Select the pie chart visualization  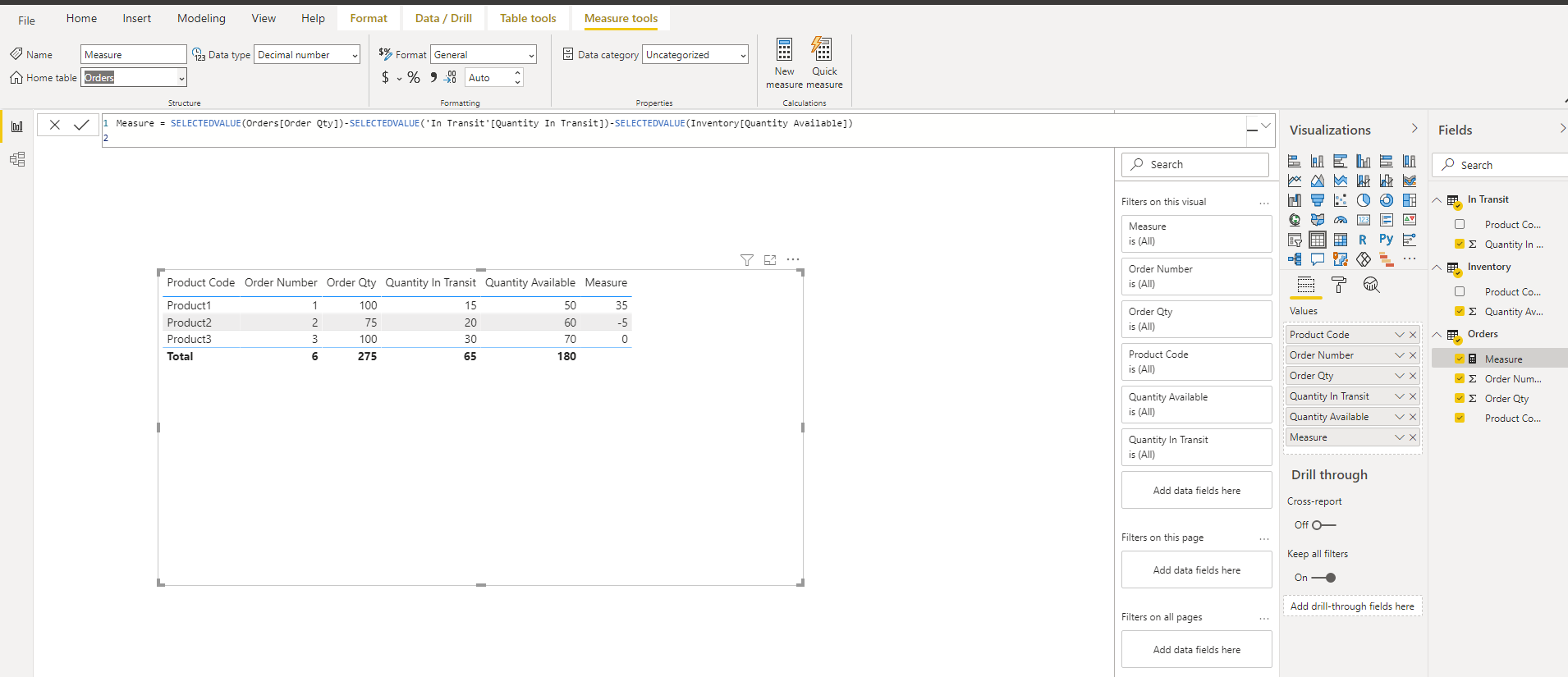coord(1364,200)
